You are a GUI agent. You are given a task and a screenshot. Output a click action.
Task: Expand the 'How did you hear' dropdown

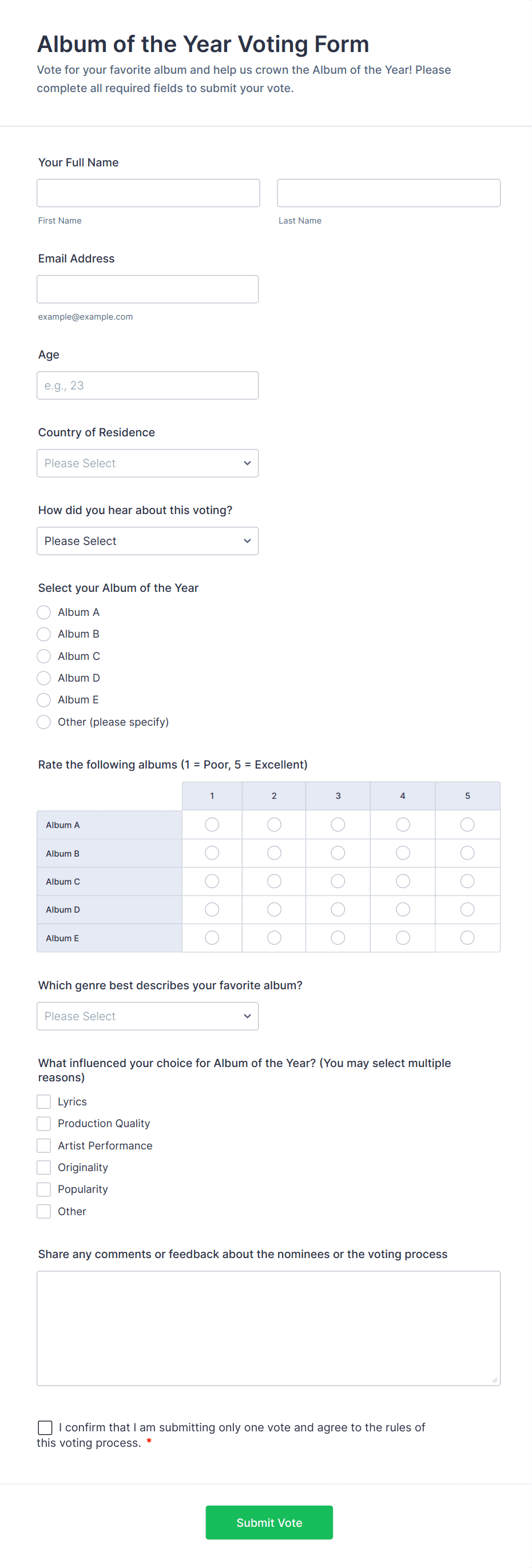148,541
